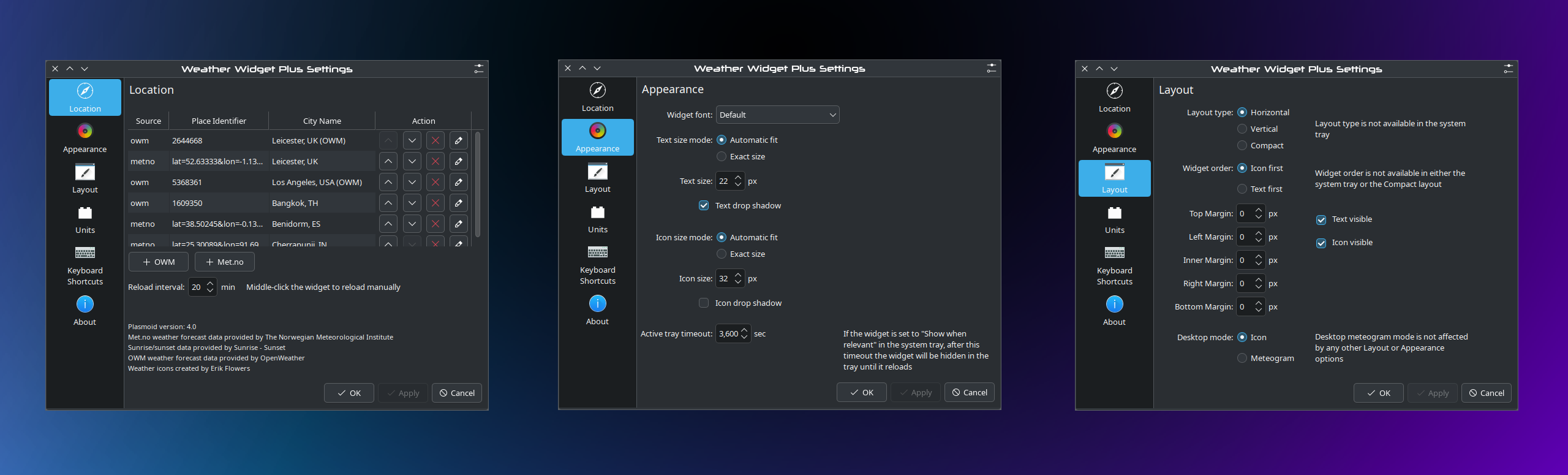
Task: Move Los Angeles, USA (OWM) row up
Action: coord(388,183)
